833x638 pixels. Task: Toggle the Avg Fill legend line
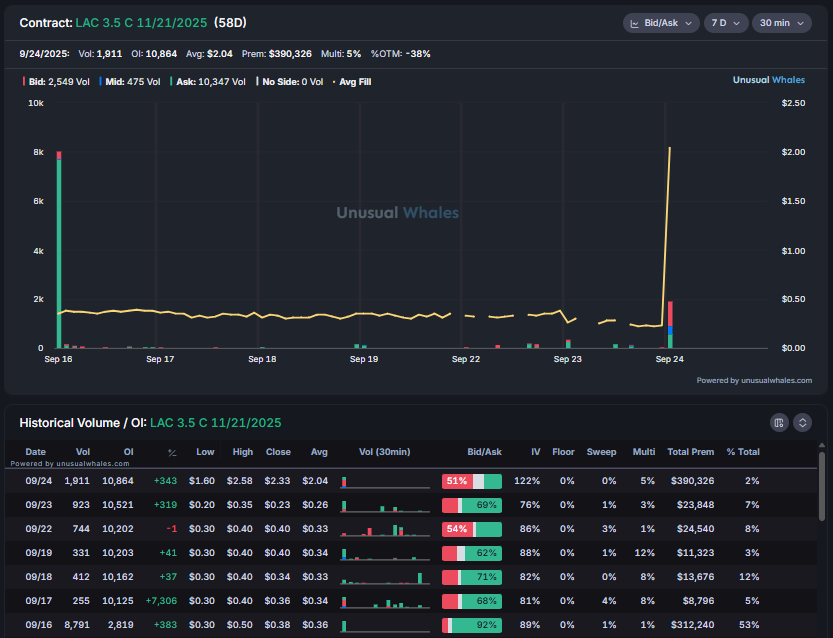[x=350, y=82]
